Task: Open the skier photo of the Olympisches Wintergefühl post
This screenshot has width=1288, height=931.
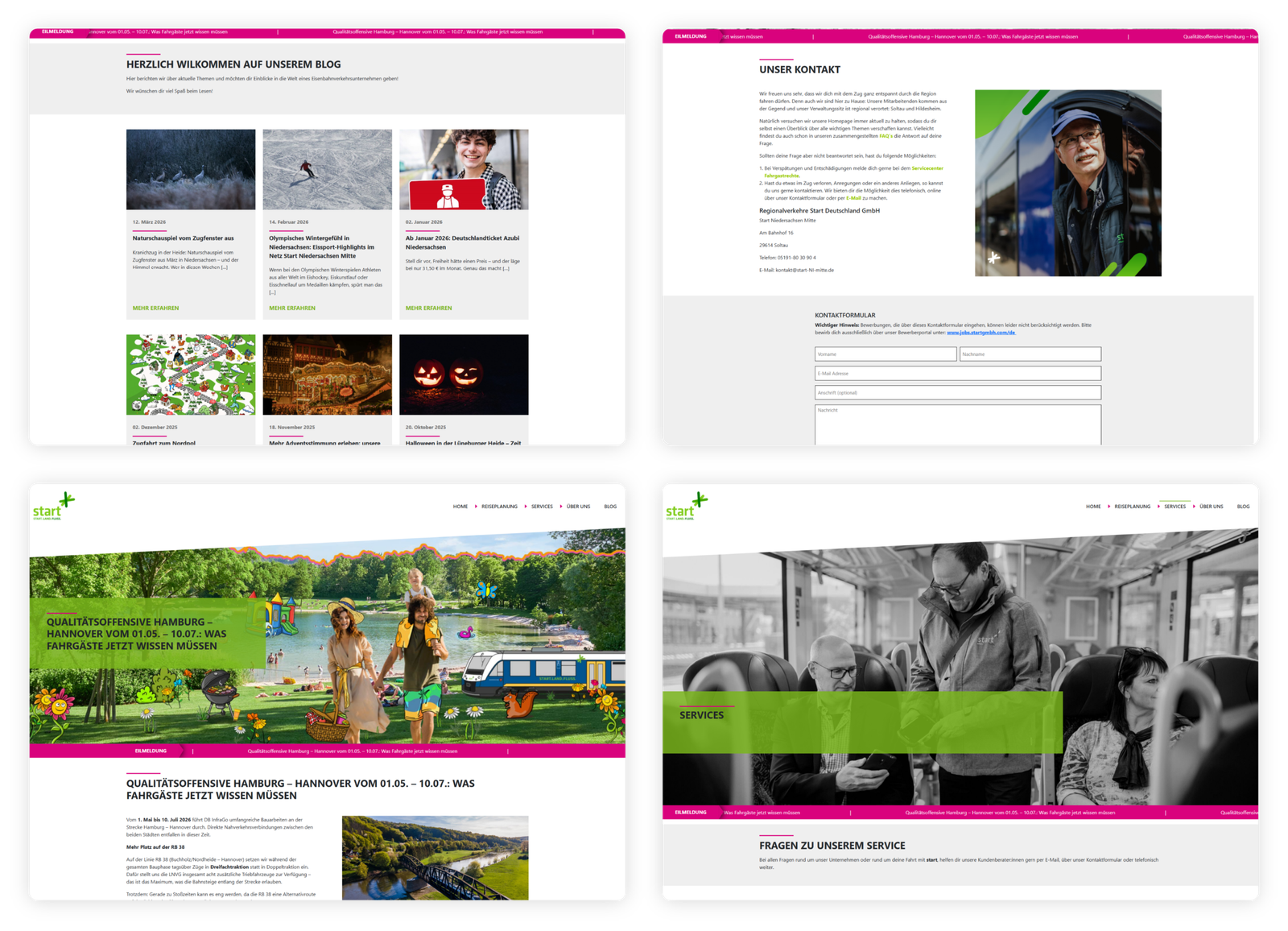Action: (328, 170)
